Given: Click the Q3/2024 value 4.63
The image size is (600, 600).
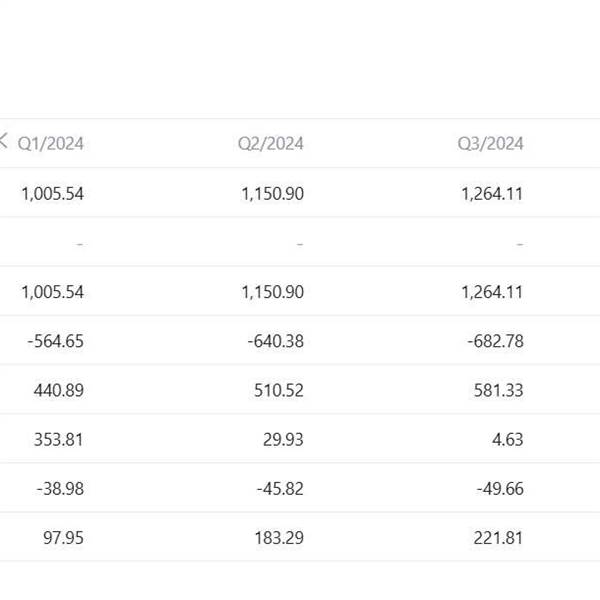Looking at the screenshot, I should (x=507, y=439).
